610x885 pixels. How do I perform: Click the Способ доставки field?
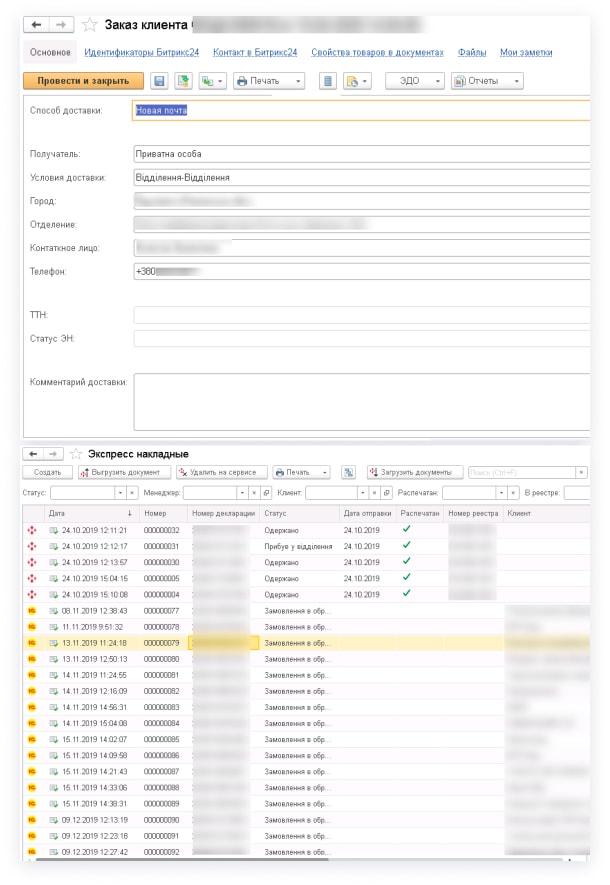[x=361, y=111]
